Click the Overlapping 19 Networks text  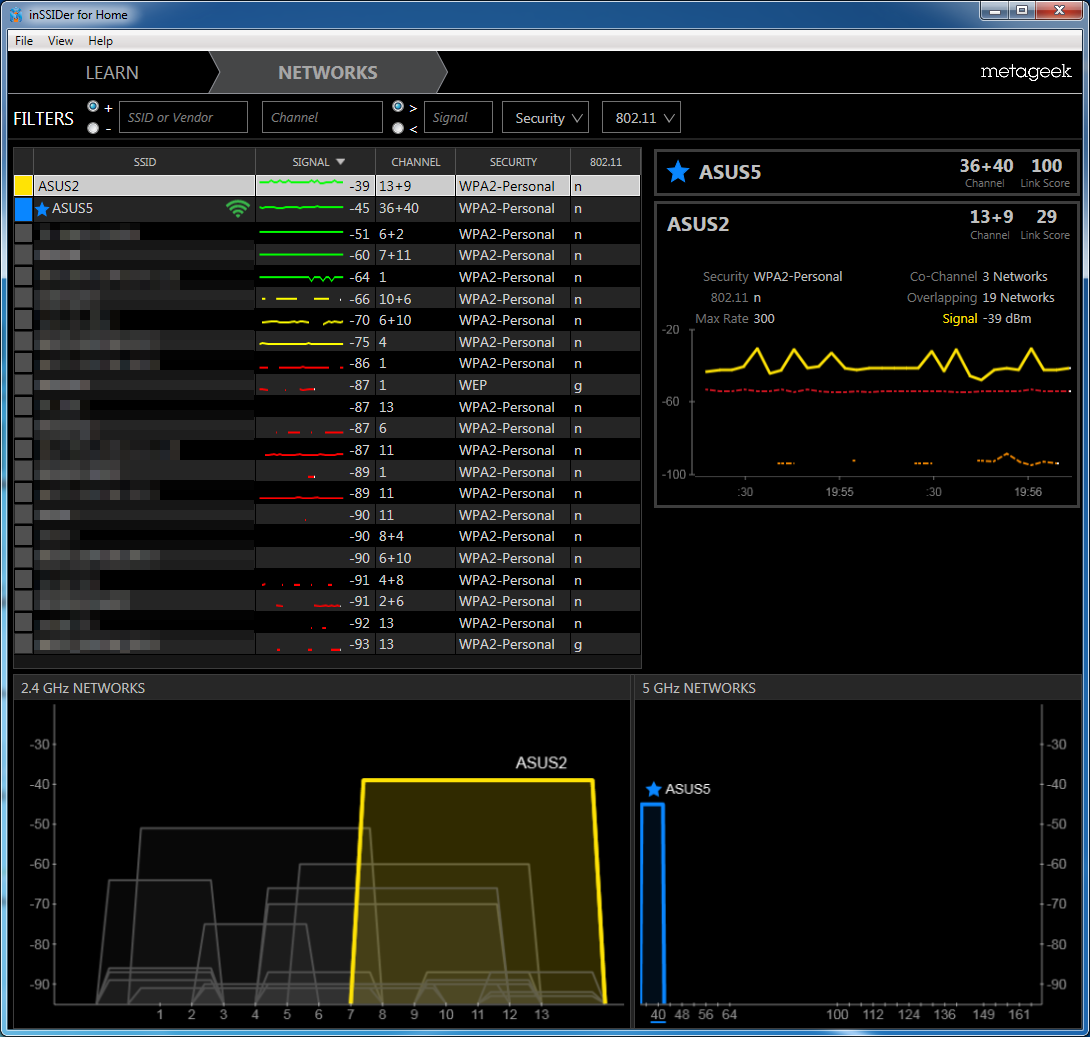coord(980,297)
